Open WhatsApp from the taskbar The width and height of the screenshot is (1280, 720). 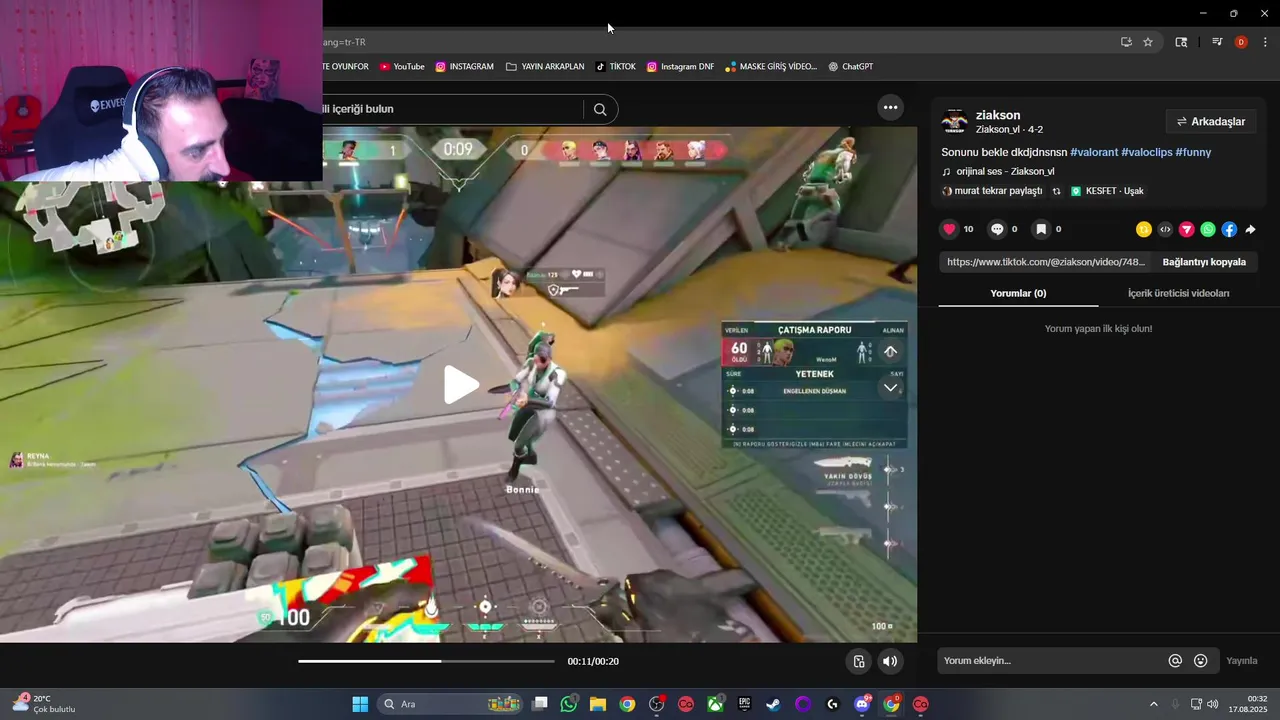point(569,704)
